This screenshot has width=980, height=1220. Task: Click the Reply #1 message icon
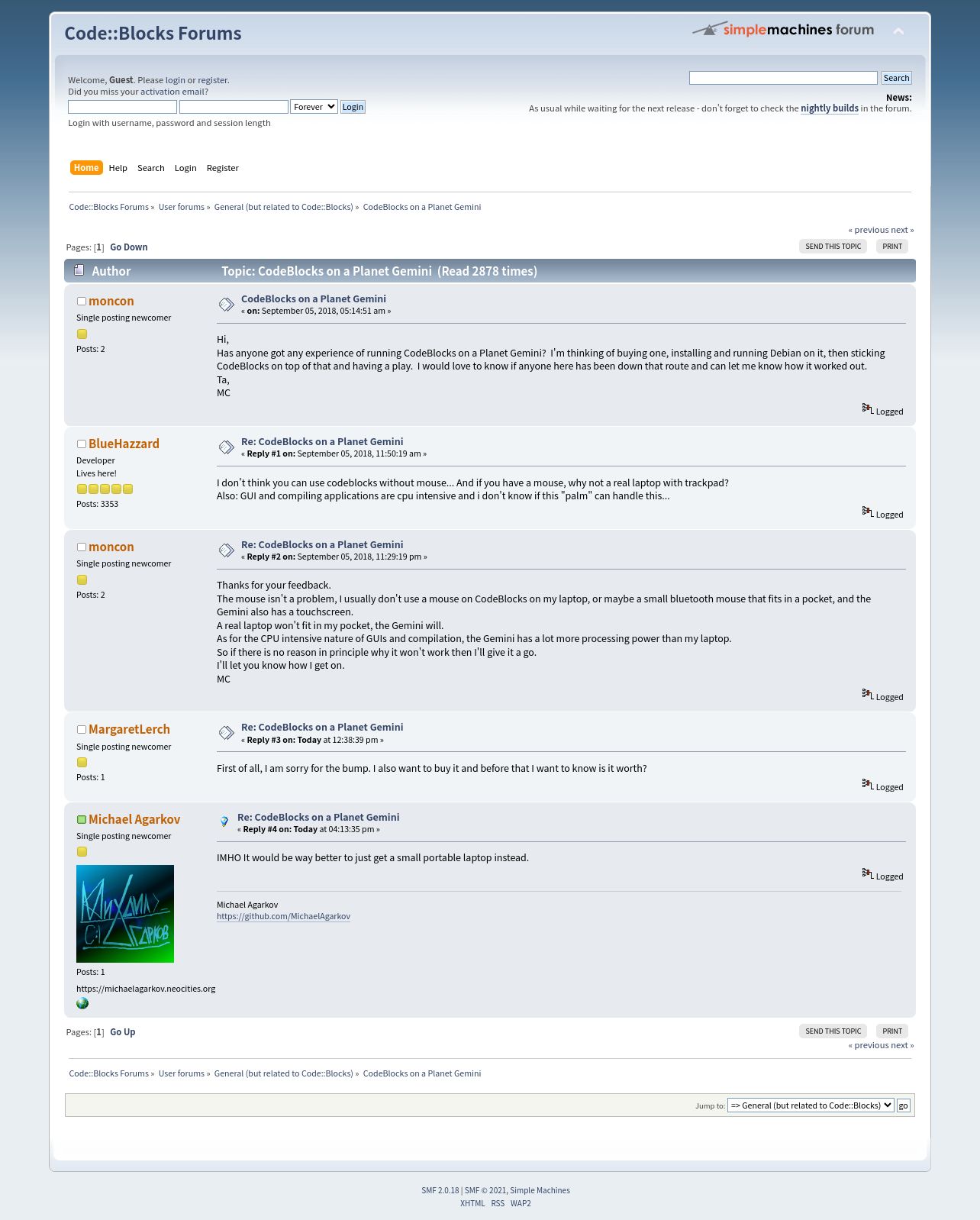tap(227, 447)
